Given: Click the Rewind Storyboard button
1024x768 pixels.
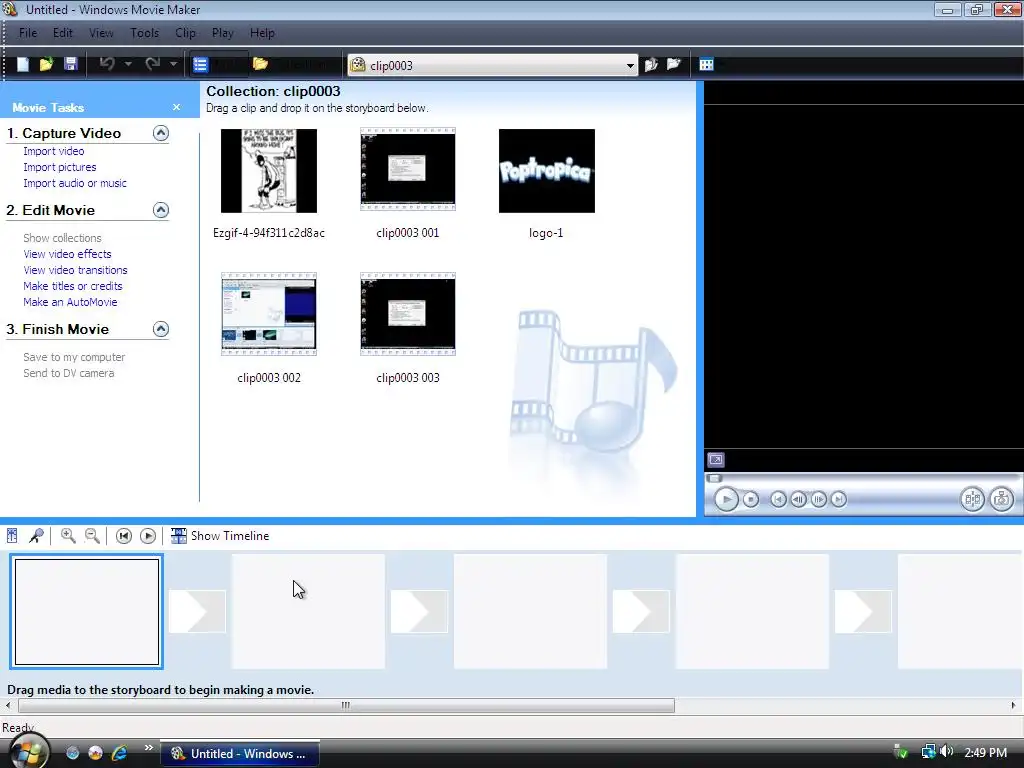Looking at the screenshot, I should point(123,536).
